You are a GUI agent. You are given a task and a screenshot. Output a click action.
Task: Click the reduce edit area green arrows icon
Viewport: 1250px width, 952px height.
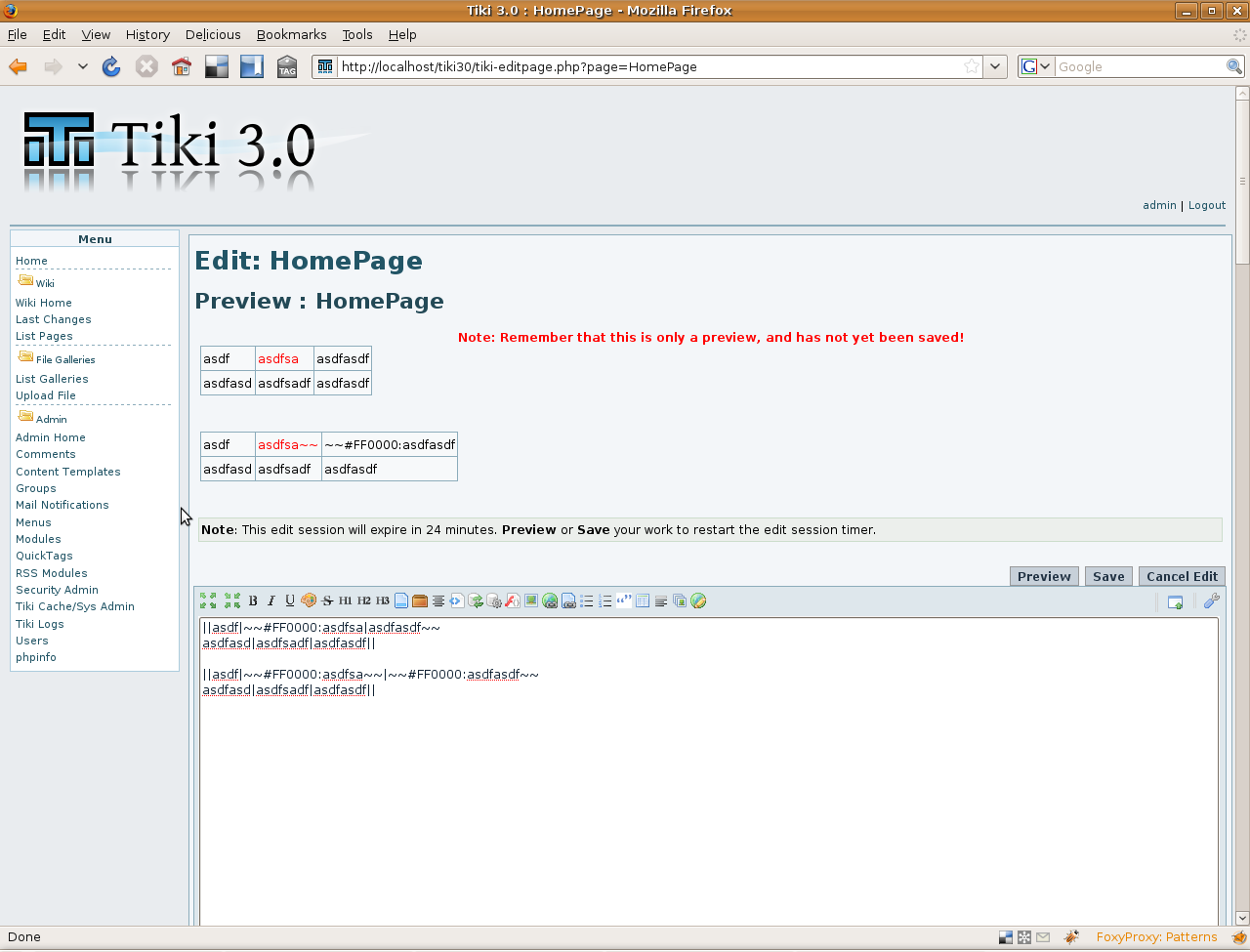pyautogui.click(x=232, y=601)
